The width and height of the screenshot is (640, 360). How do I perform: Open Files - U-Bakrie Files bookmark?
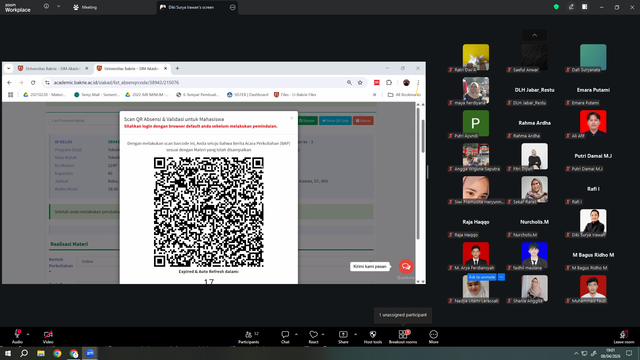pyautogui.click(x=295, y=95)
